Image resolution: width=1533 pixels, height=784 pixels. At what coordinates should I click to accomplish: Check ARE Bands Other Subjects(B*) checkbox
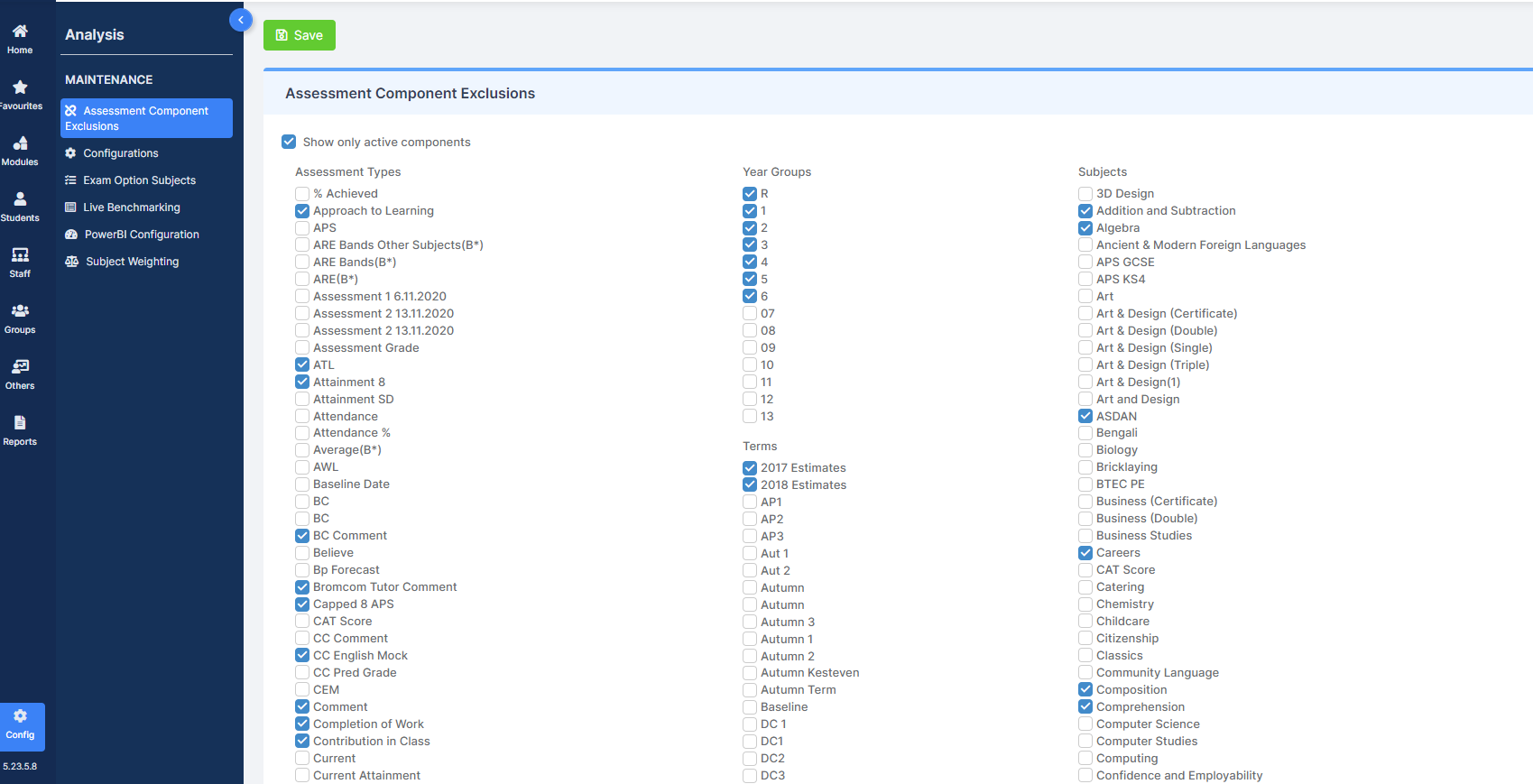click(x=302, y=245)
